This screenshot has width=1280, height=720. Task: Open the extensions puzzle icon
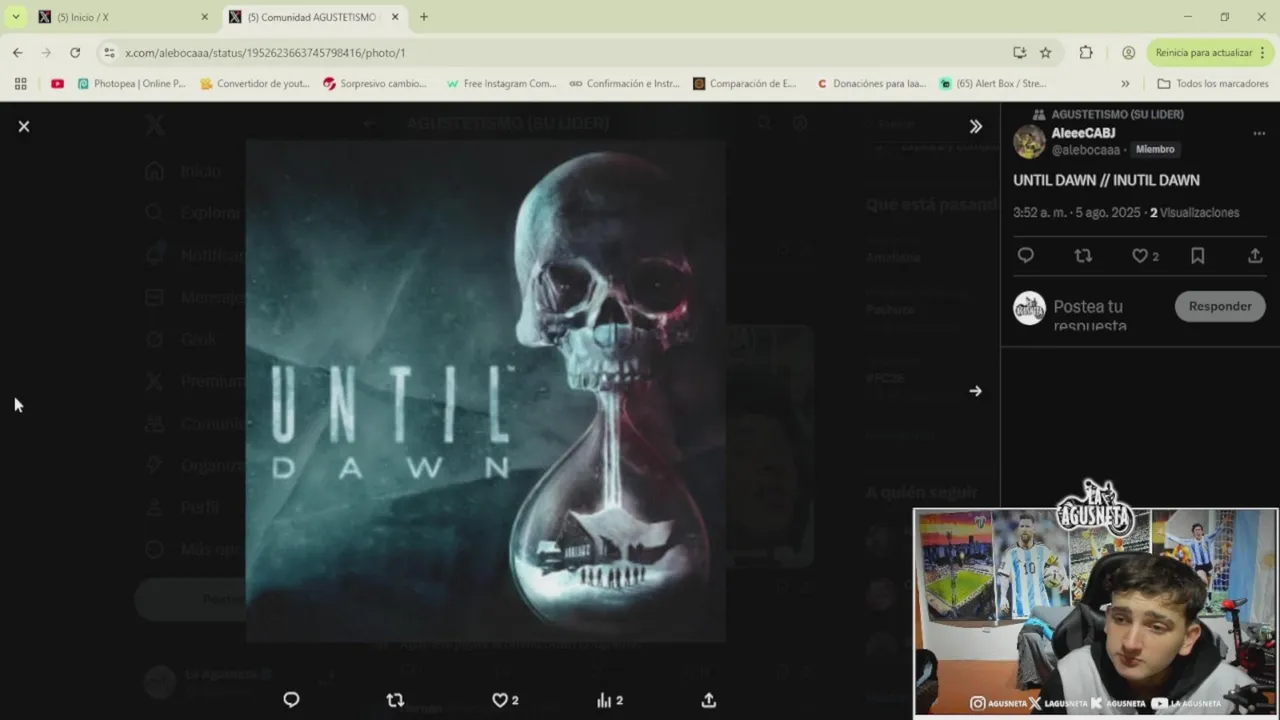point(1086,52)
